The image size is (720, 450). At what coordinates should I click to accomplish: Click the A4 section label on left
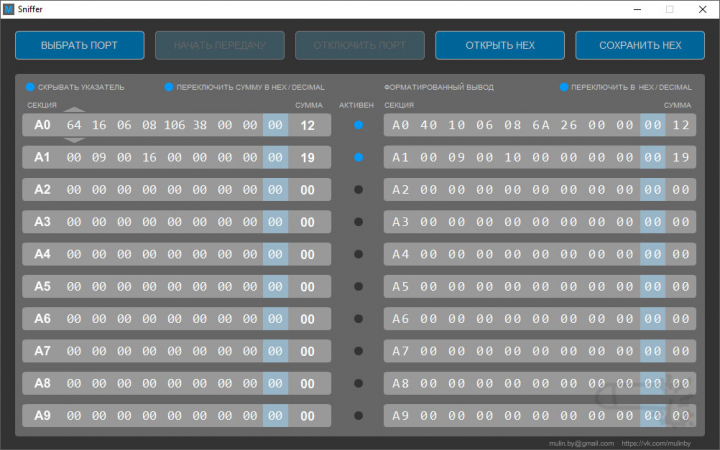tap(42, 254)
